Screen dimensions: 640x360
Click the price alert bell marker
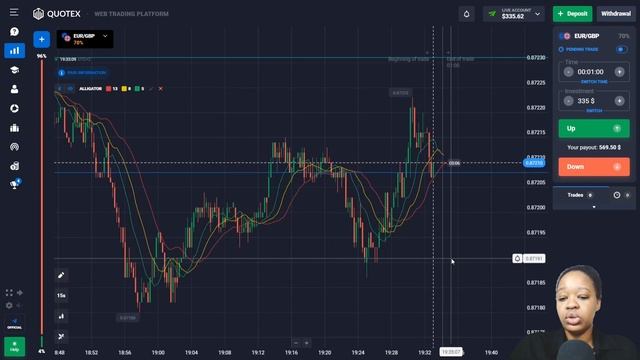point(517,258)
